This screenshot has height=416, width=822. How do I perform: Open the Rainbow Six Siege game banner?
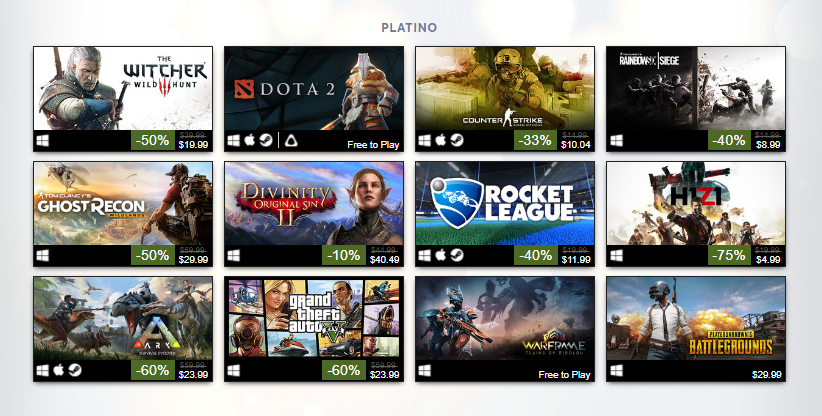click(696, 88)
